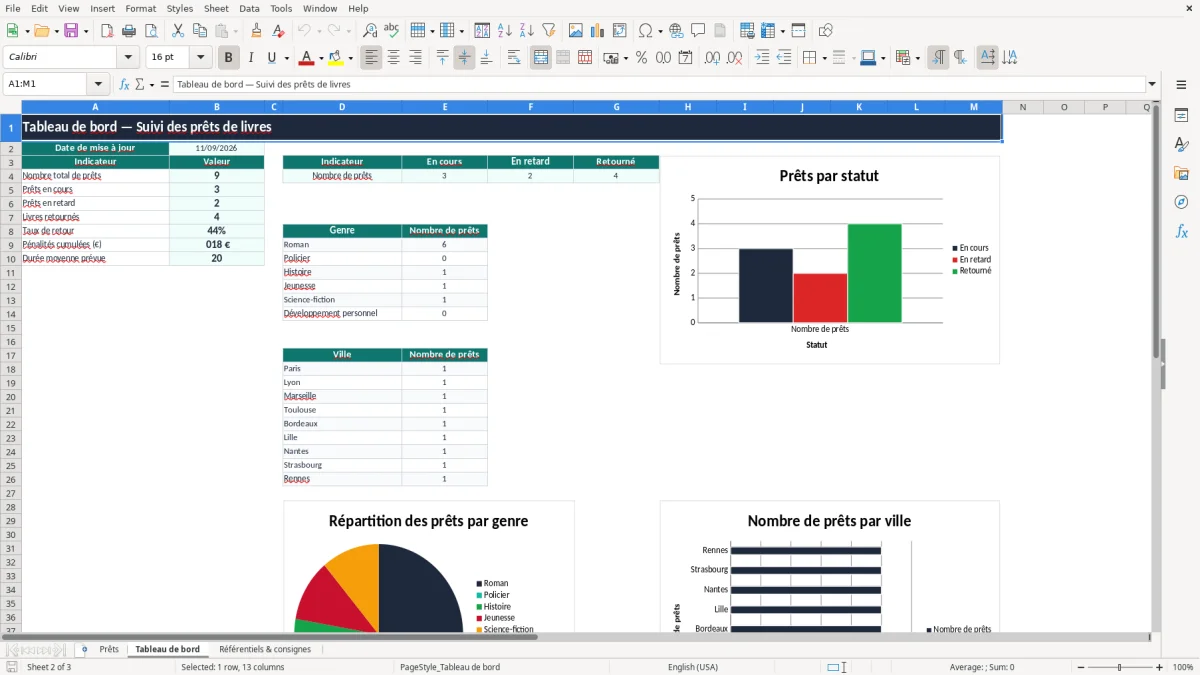This screenshot has width=1200, height=675.
Task: Click column header N
Action: [1022, 107]
